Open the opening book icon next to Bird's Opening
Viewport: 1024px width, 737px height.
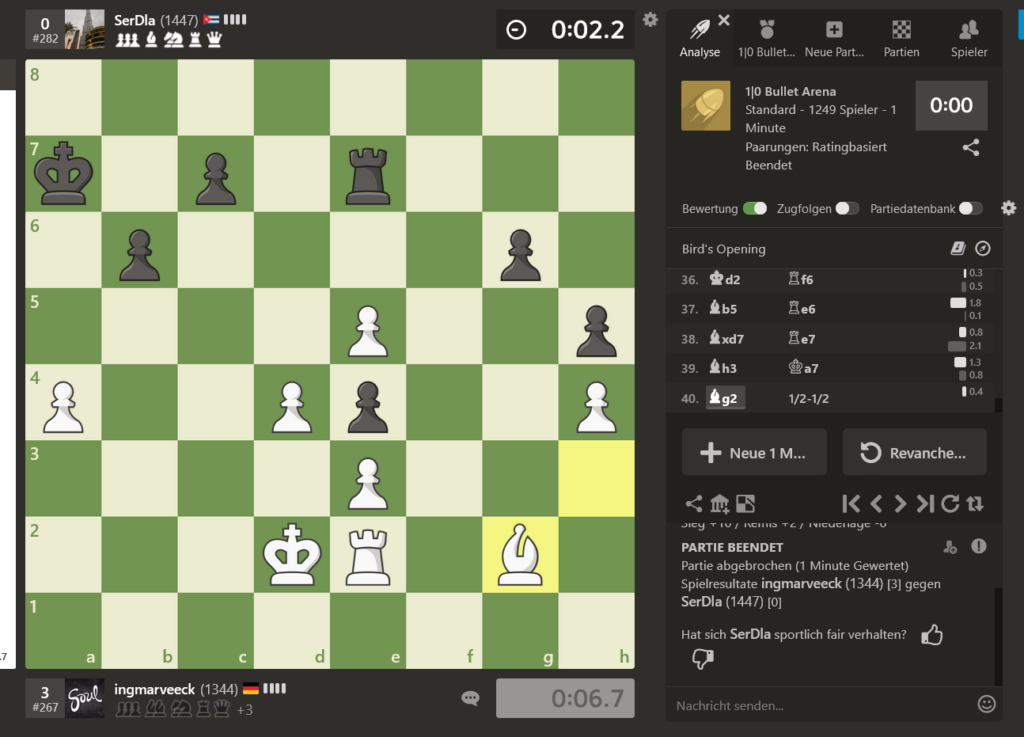[x=957, y=248]
